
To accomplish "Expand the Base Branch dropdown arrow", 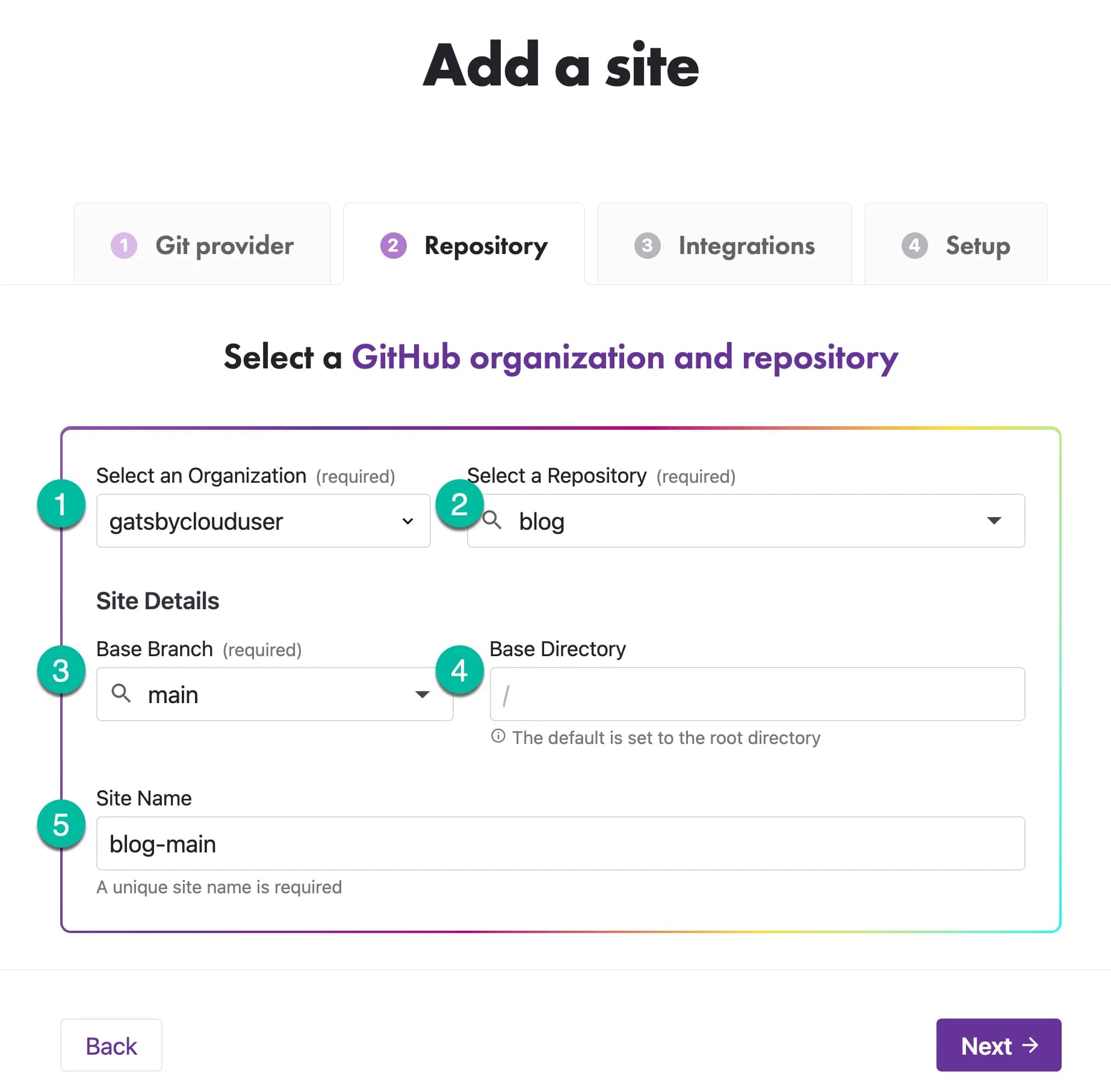I will tap(422, 694).
